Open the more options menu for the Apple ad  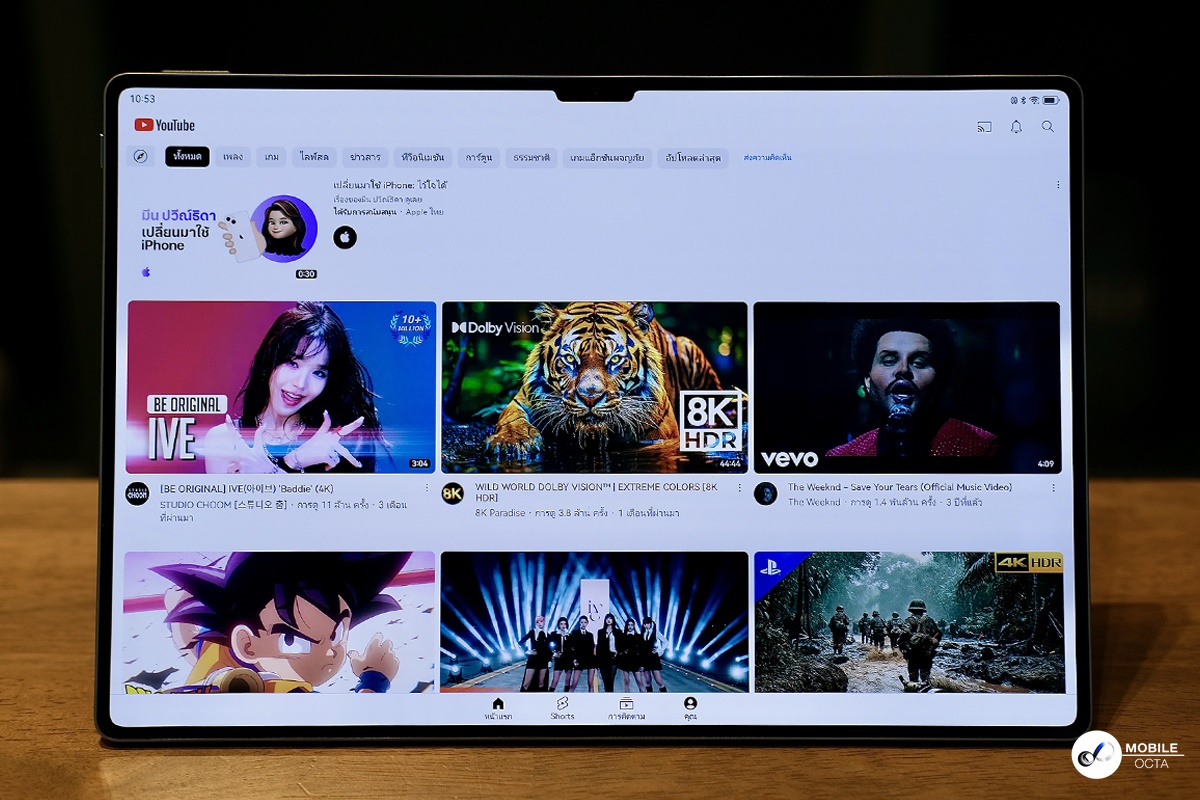tap(1058, 185)
